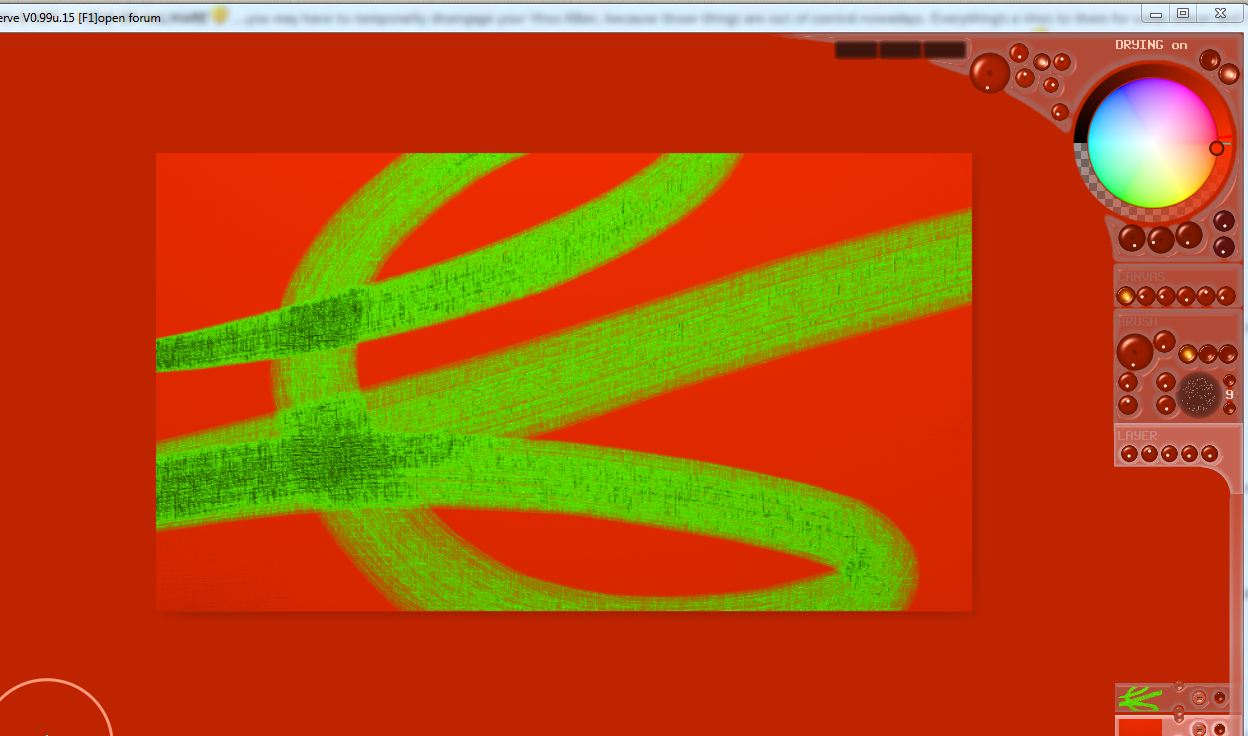Increase the brush number above the 9
This screenshot has width=1248, height=736.
[x=1229, y=380]
